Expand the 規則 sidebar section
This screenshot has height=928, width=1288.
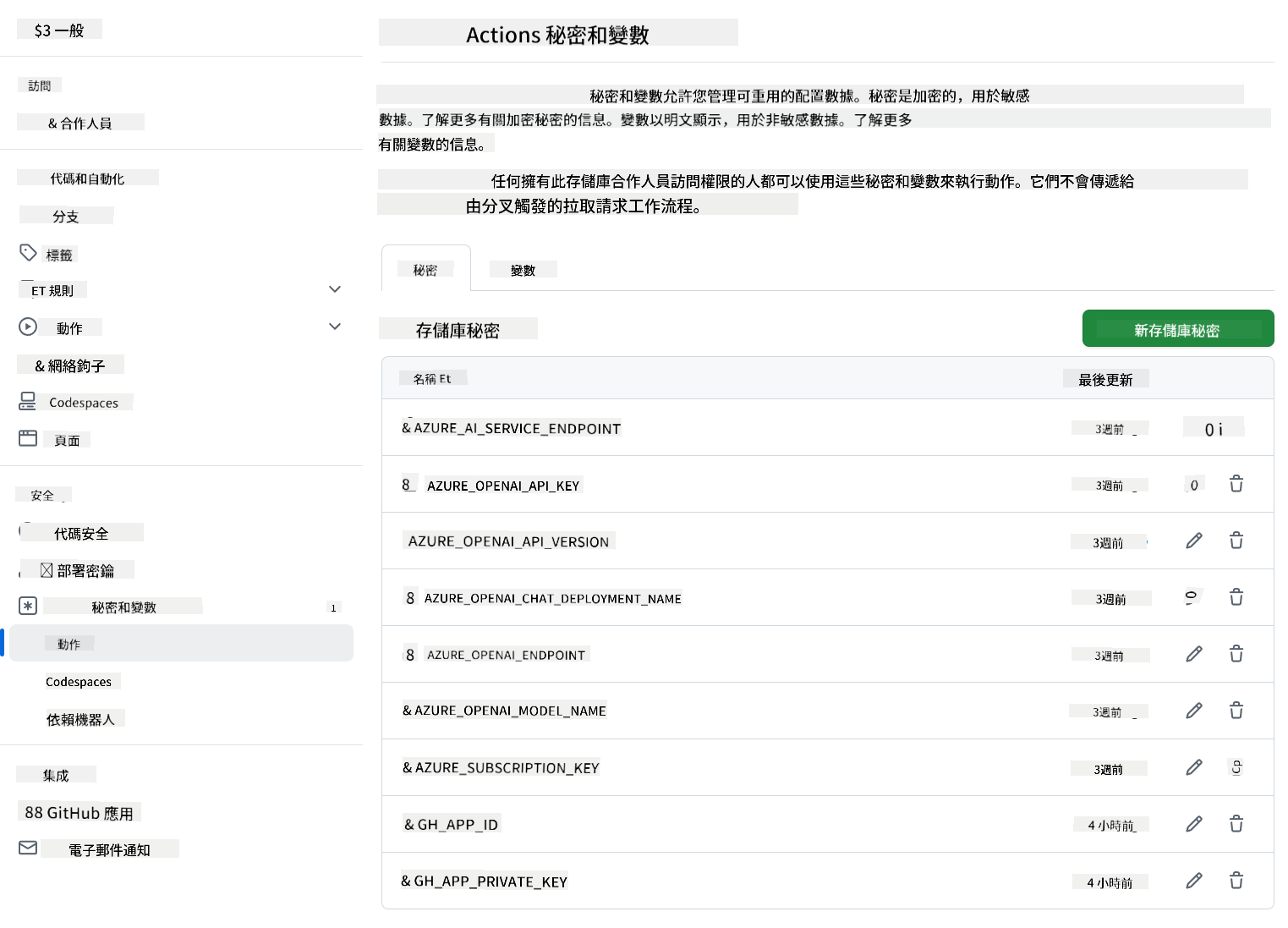[x=335, y=289]
